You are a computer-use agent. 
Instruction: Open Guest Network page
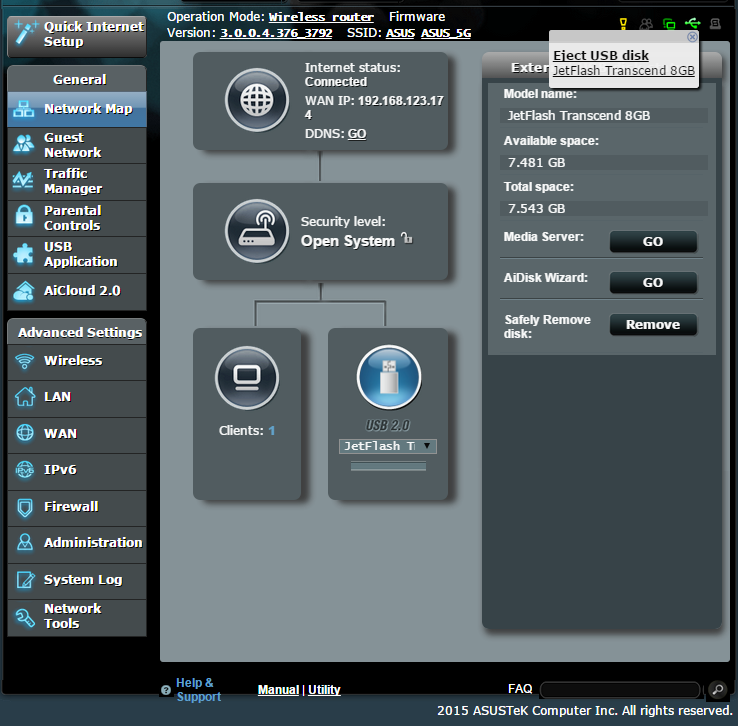point(77,145)
